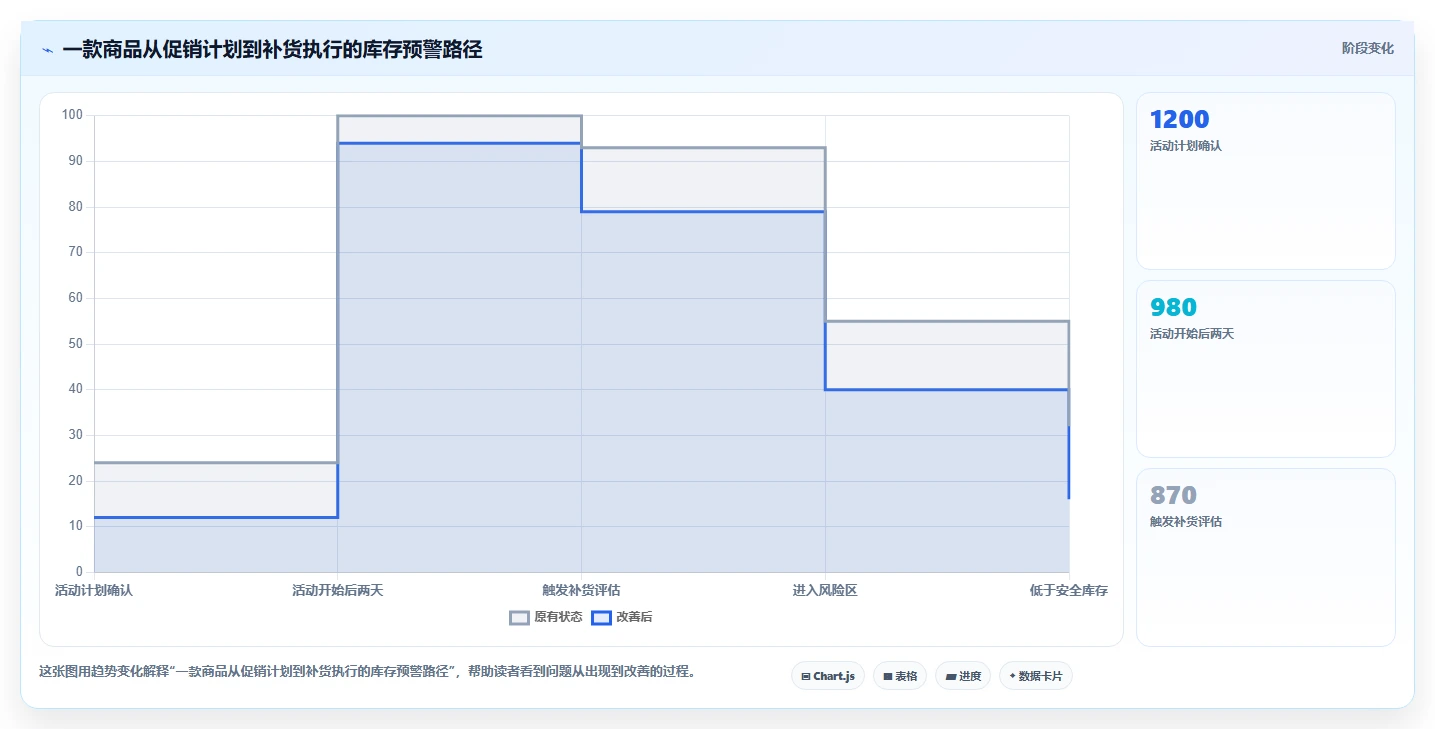
Task: Click the chart title about 库存预警路径
Action: 272,50
